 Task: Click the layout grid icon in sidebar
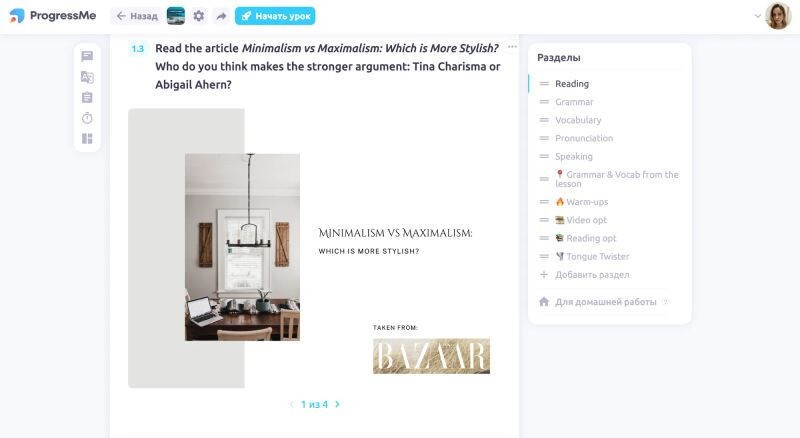[x=87, y=138]
